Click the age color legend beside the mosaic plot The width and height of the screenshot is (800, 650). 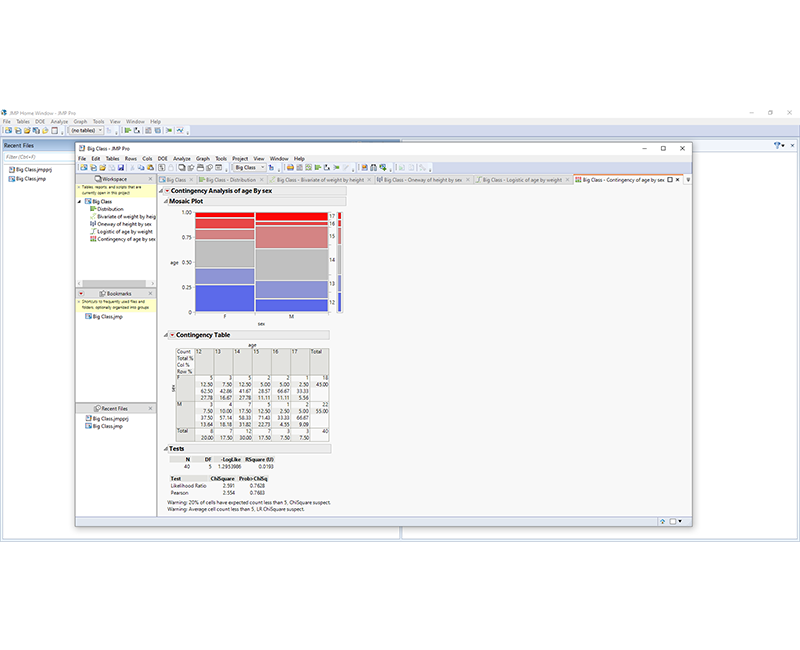pyautogui.click(x=340, y=255)
